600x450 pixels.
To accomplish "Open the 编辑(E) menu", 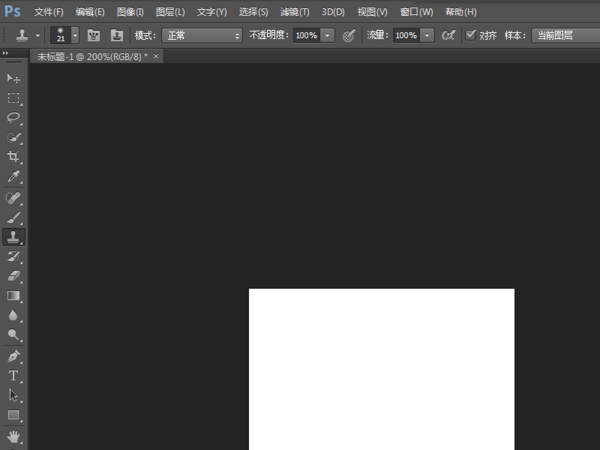I will [x=90, y=12].
